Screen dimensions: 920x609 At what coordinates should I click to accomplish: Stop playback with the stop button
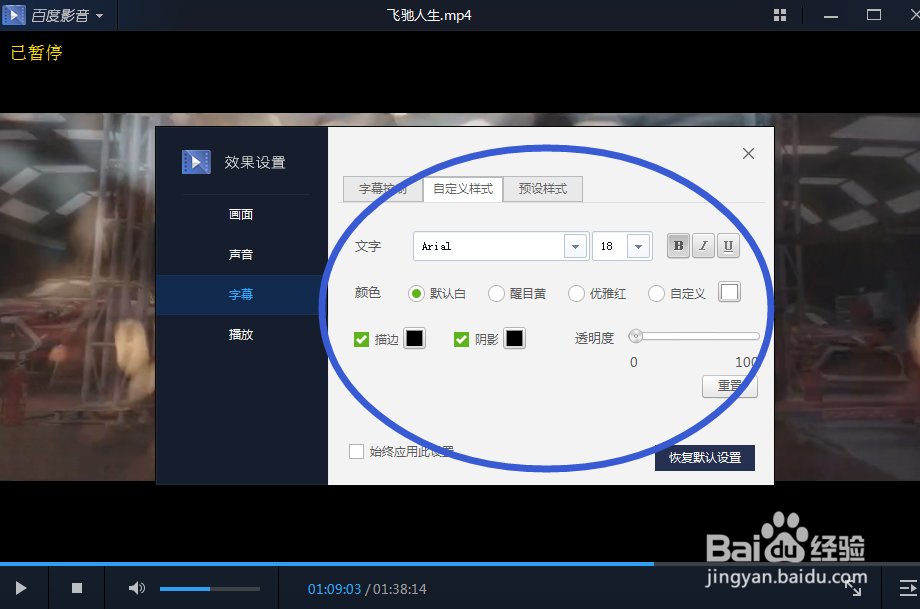77,588
